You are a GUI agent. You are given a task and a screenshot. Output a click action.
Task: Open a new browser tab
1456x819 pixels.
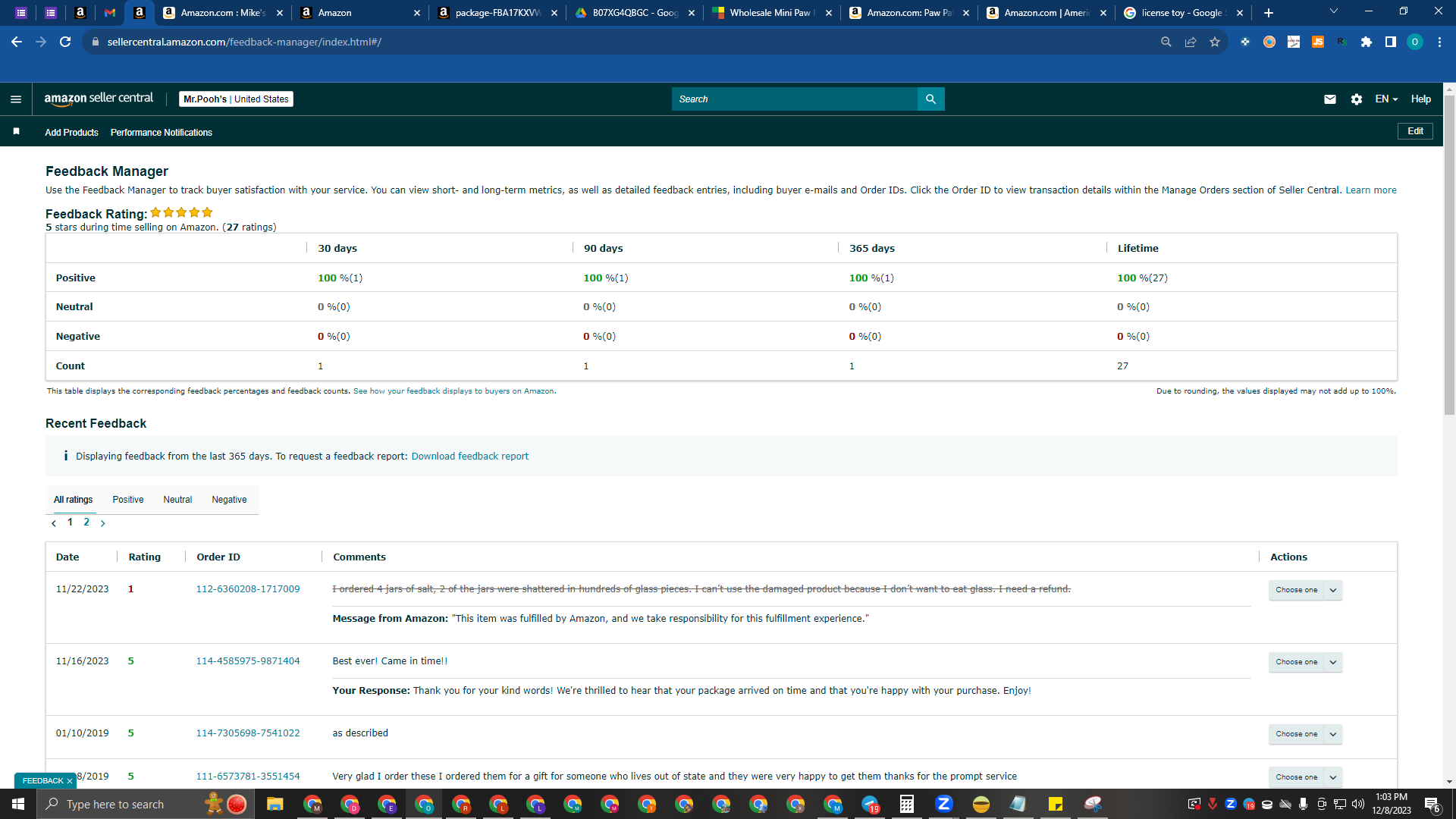1269,13
